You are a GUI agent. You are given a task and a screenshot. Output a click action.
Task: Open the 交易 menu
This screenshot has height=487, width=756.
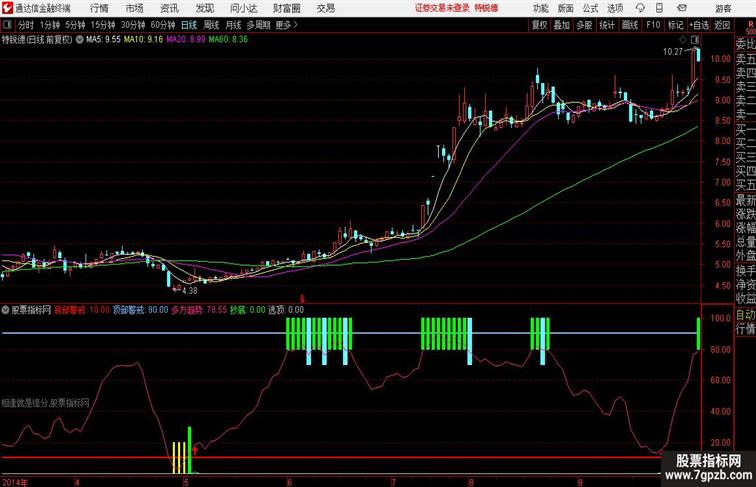click(325, 8)
